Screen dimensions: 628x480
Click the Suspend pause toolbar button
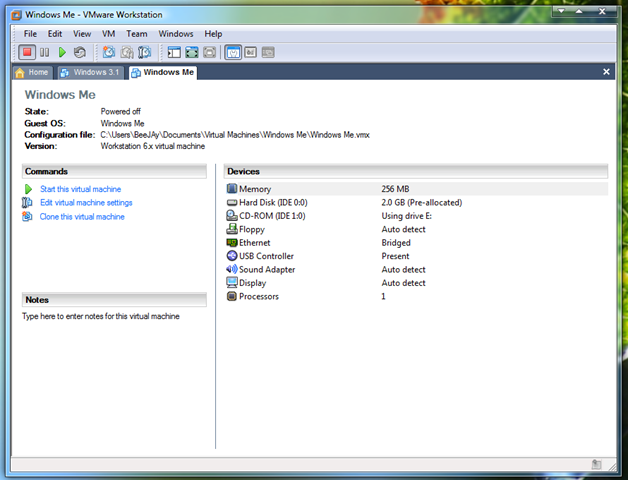44,52
